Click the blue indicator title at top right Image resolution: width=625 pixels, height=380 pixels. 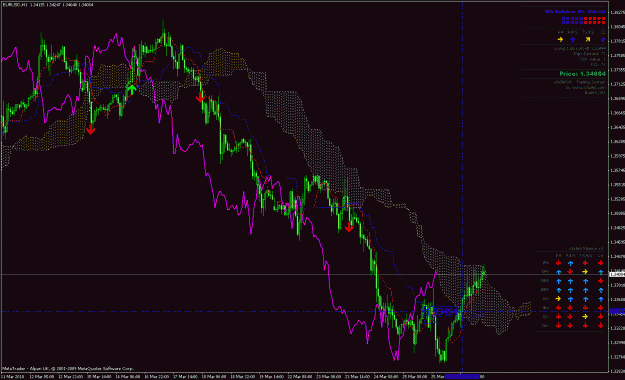tap(575, 12)
